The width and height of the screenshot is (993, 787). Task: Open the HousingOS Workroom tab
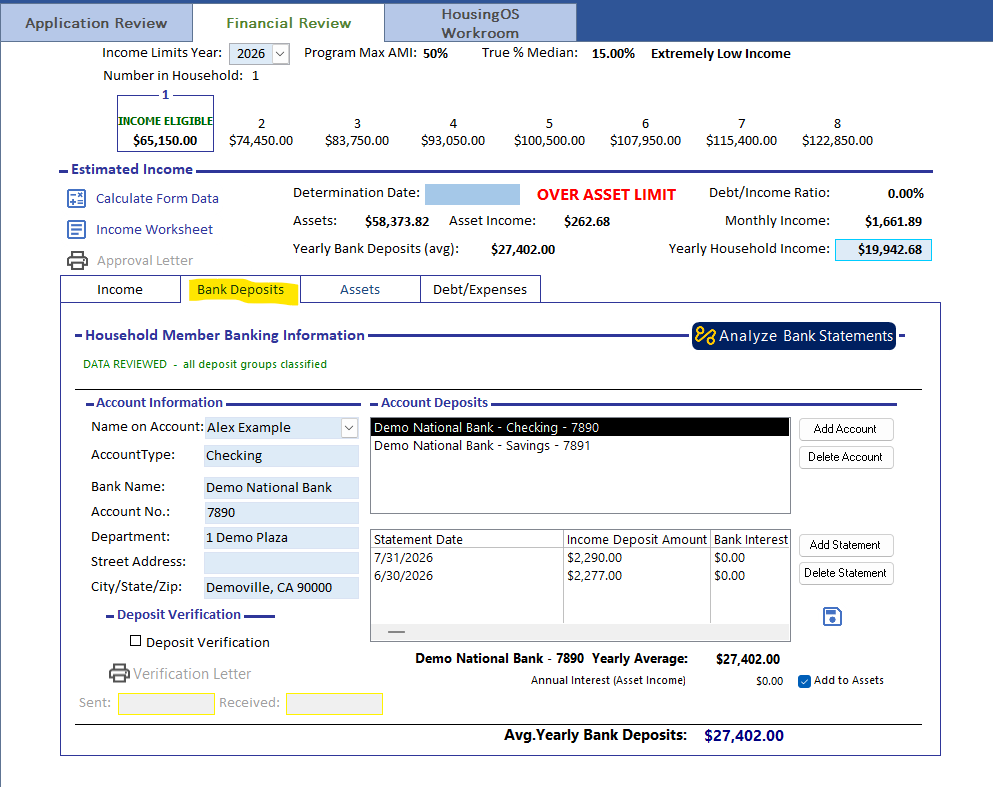480,23
